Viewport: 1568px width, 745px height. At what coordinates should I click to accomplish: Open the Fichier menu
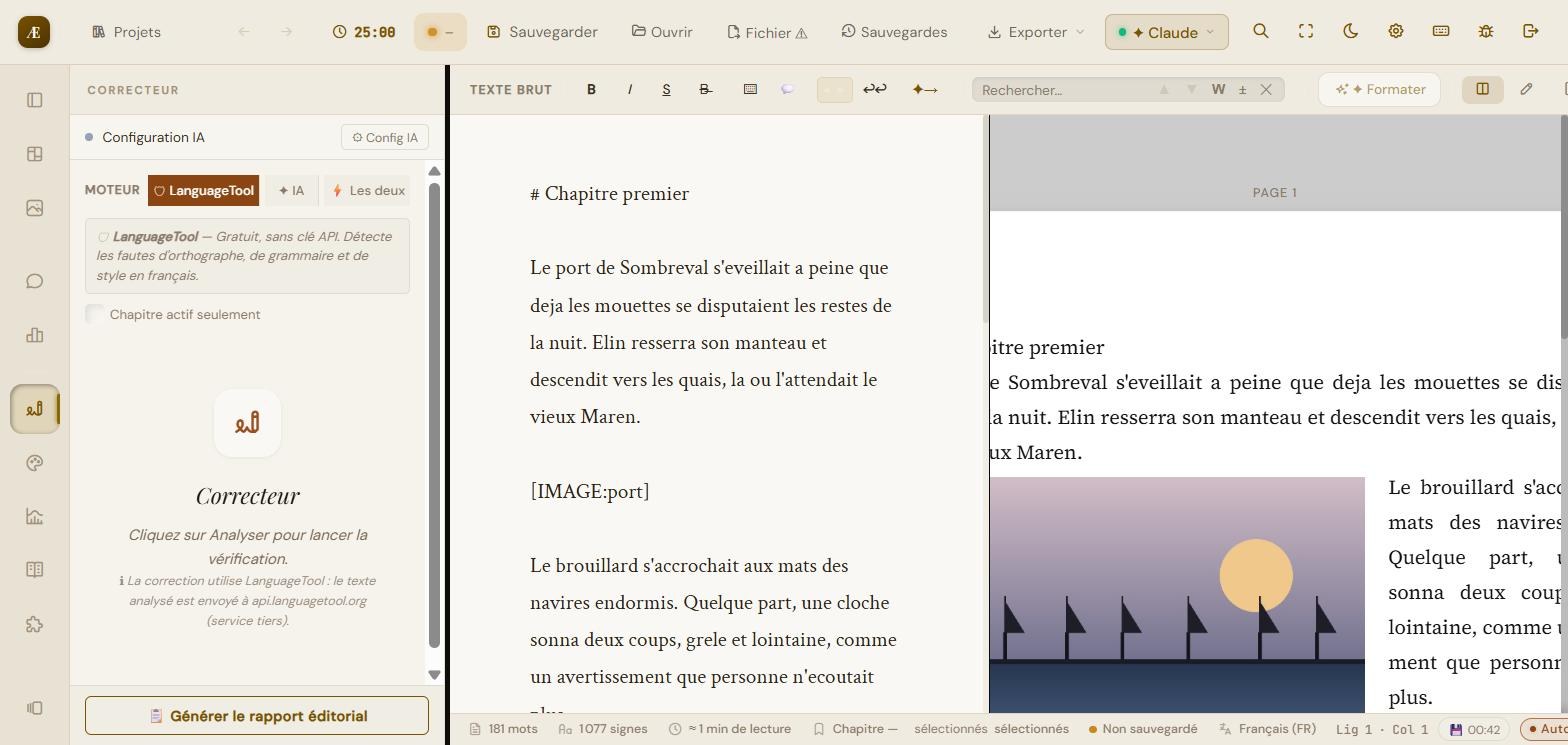tap(767, 32)
